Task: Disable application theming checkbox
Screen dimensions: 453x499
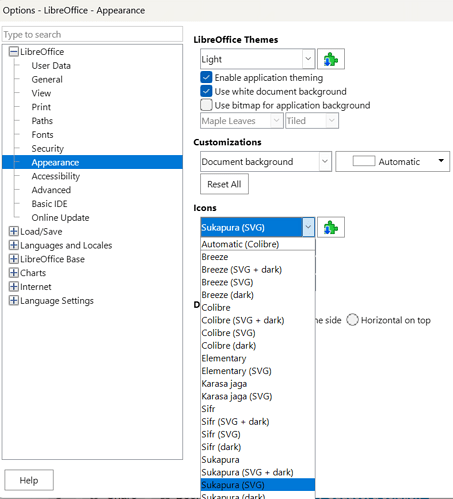Action: click(206, 77)
